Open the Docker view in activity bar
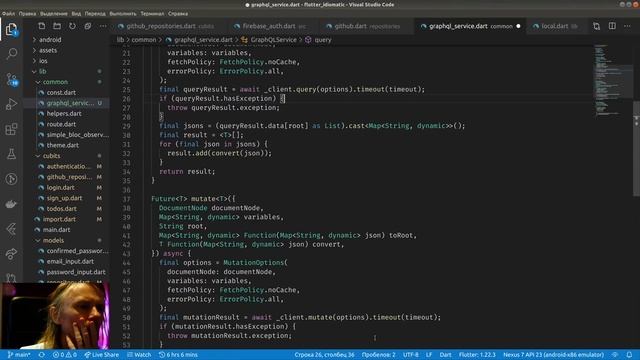 click(11, 204)
